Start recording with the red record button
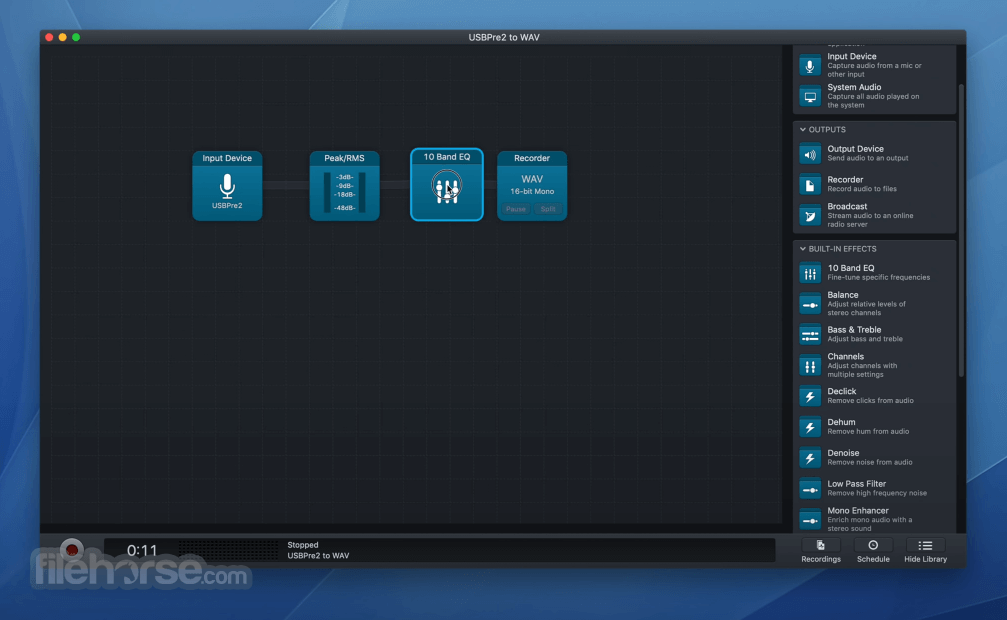Screen dimensions: 1007x620 [72, 550]
